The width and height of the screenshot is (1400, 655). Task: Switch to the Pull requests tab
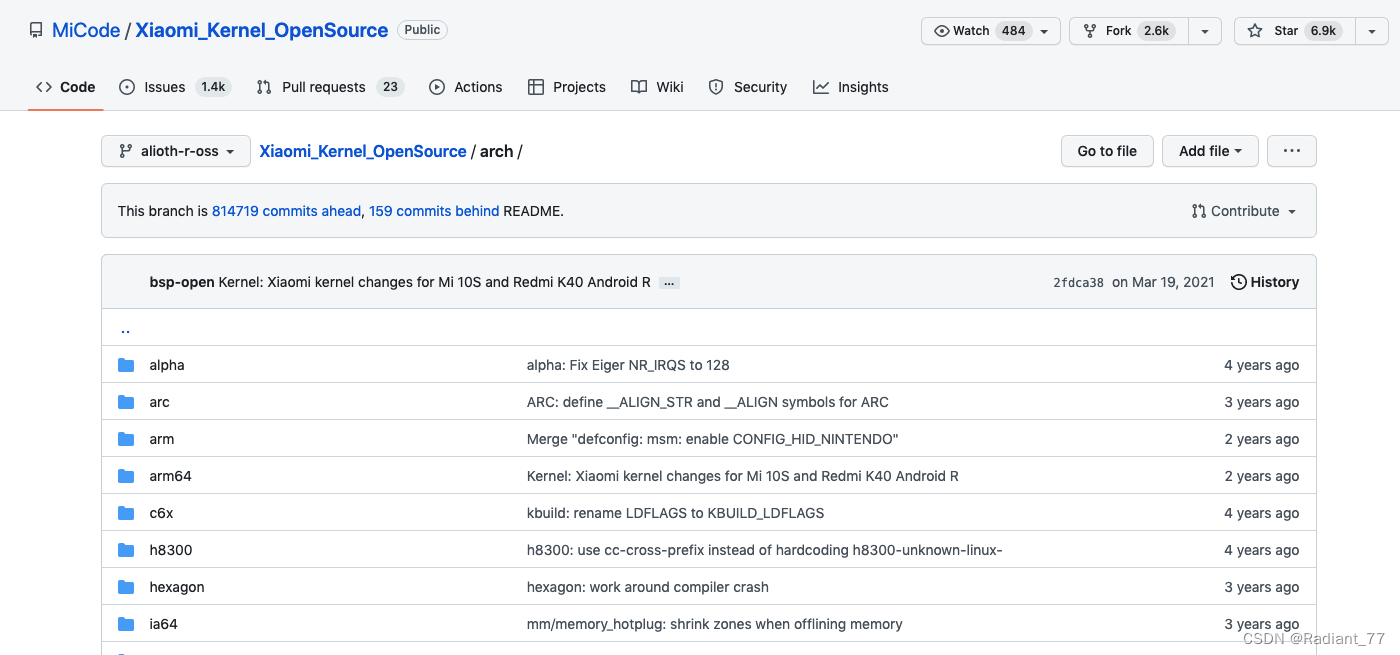coord(329,87)
